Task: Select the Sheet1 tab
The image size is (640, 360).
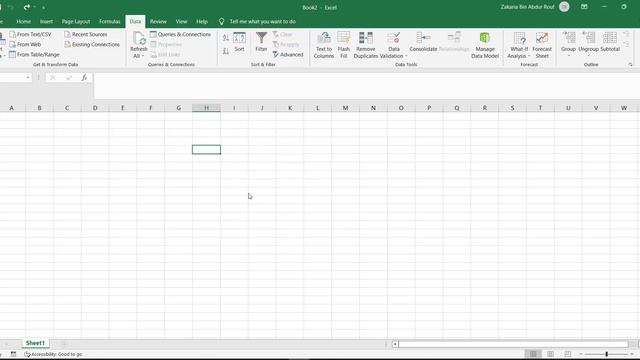Action: [x=35, y=343]
